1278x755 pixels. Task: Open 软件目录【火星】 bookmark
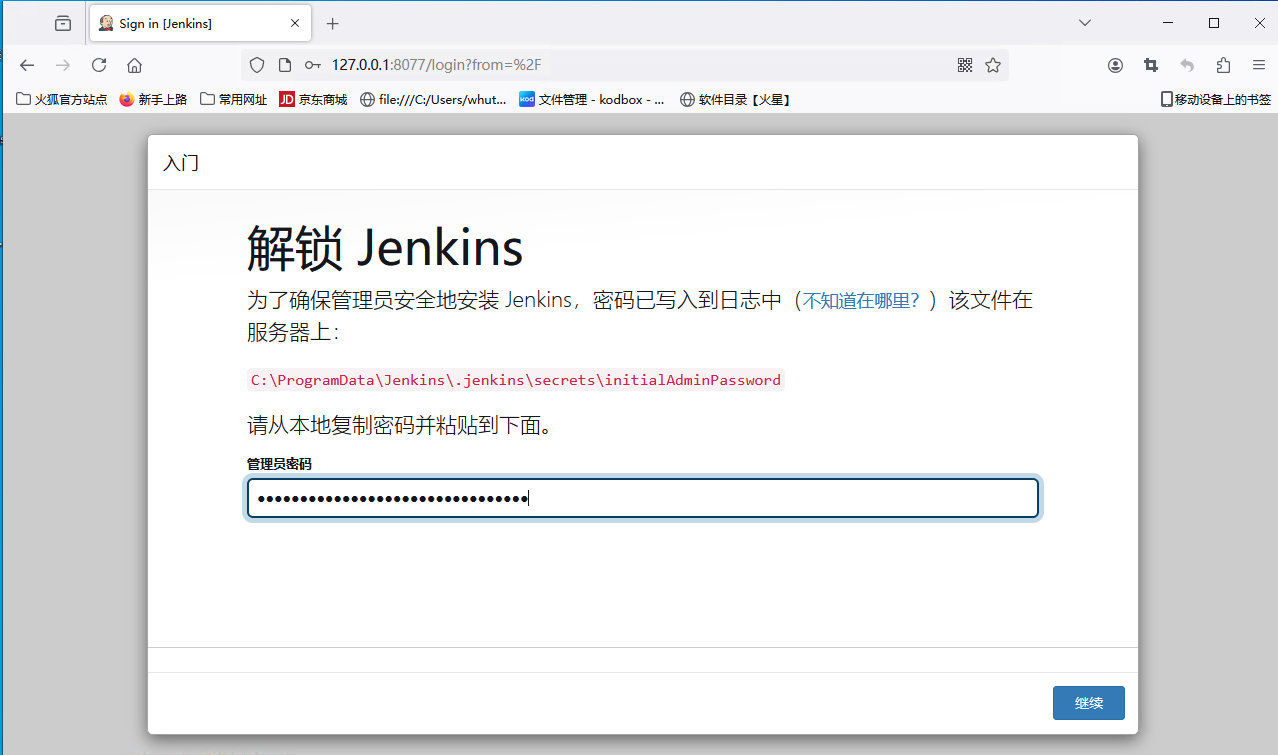point(735,99)
